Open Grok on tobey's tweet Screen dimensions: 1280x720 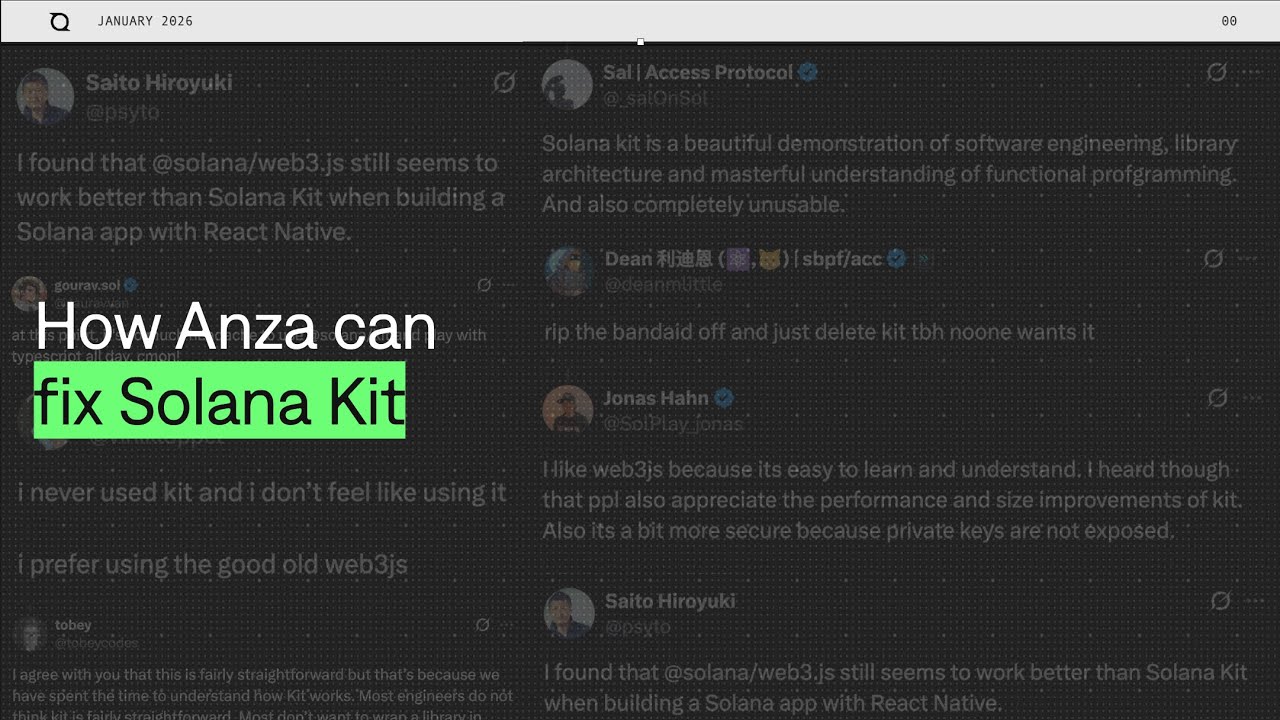pyautogui.click(x=482, y=625)
